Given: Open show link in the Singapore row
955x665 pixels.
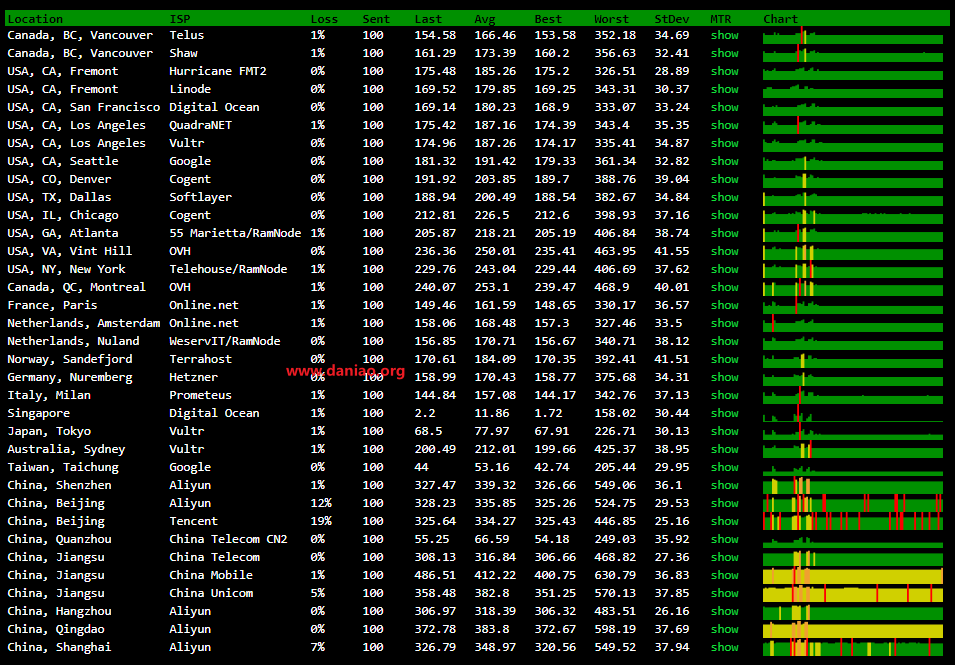Looking at the screenshot, I should point(724,413).
